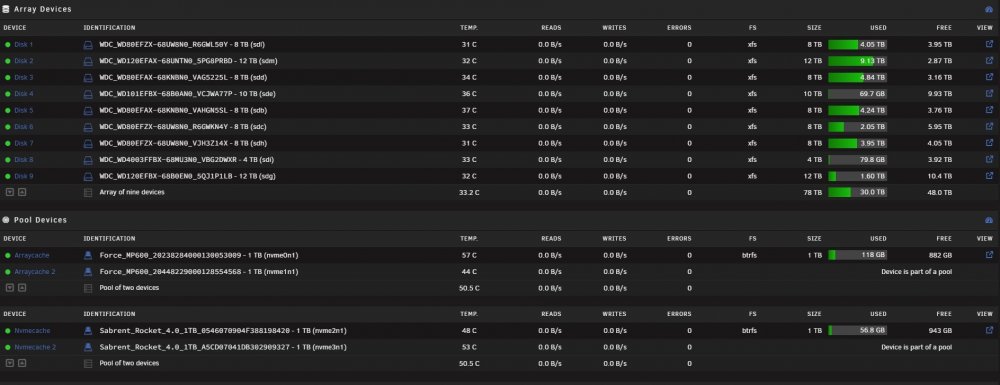Click the Pool Devices dashboard icon at right
Screen dimensions: 1000x385
click(989, 220)
